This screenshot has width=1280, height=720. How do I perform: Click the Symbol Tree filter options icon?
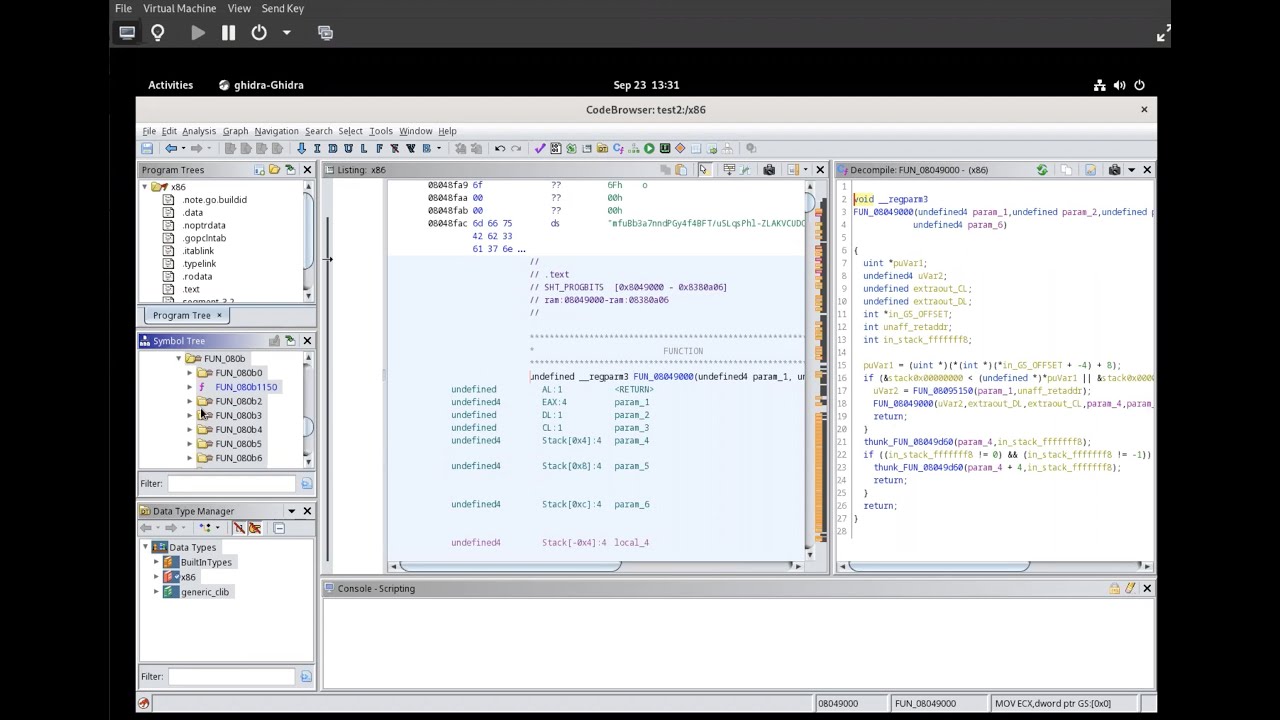(306, 484)
